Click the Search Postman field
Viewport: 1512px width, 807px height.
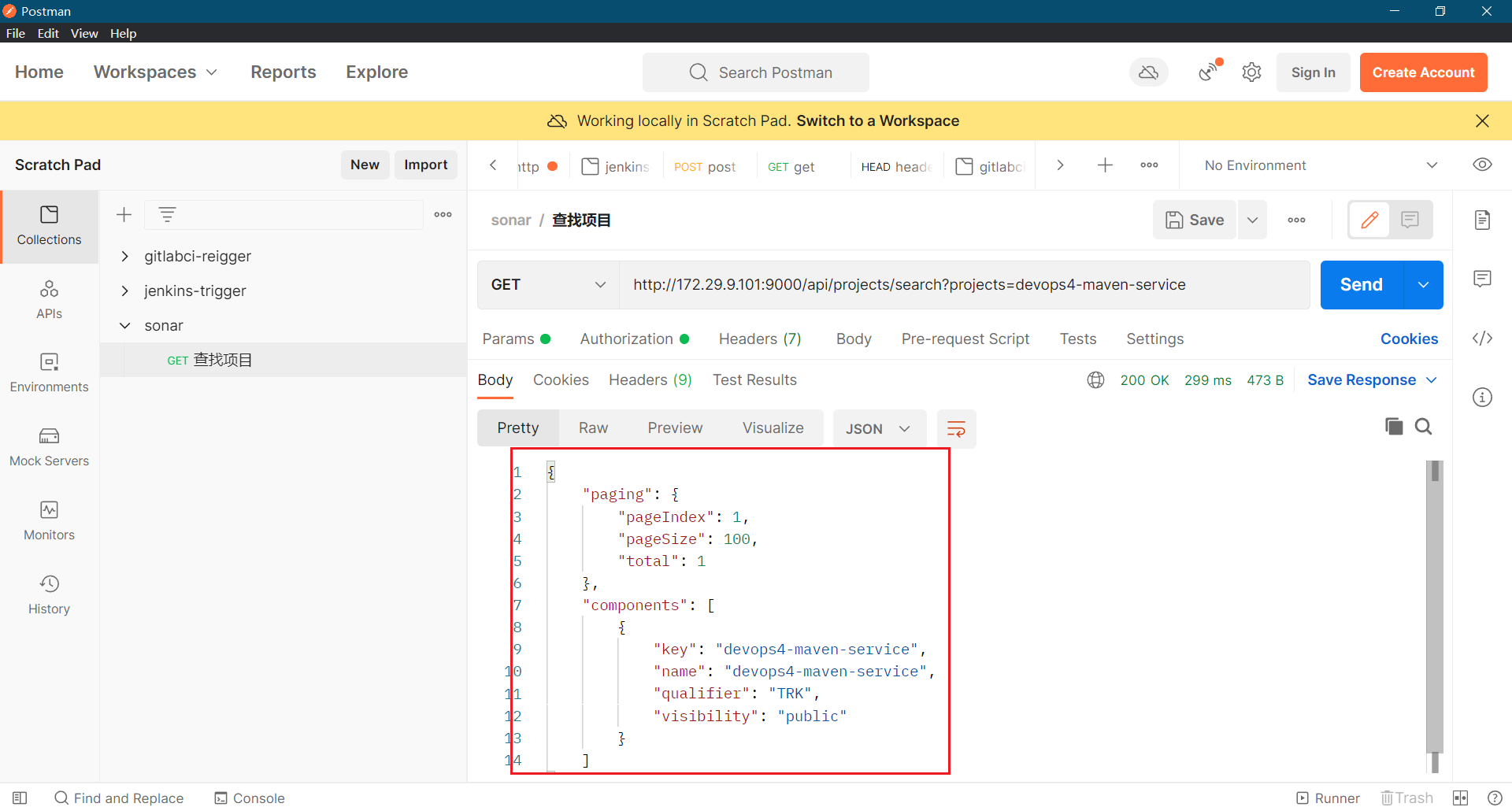tap(755, 72)
